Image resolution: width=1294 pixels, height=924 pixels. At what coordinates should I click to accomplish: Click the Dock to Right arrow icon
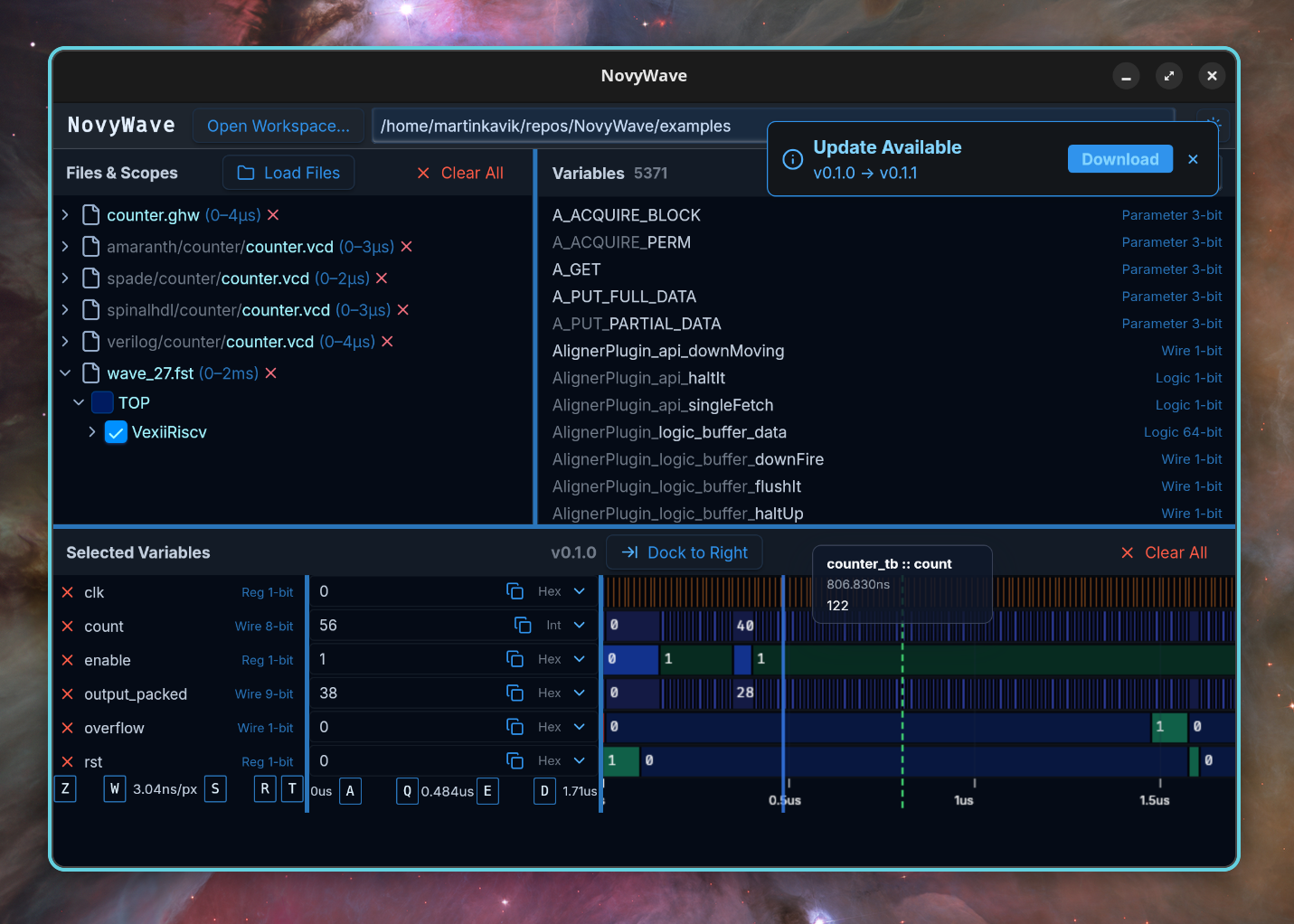point(628,552)
